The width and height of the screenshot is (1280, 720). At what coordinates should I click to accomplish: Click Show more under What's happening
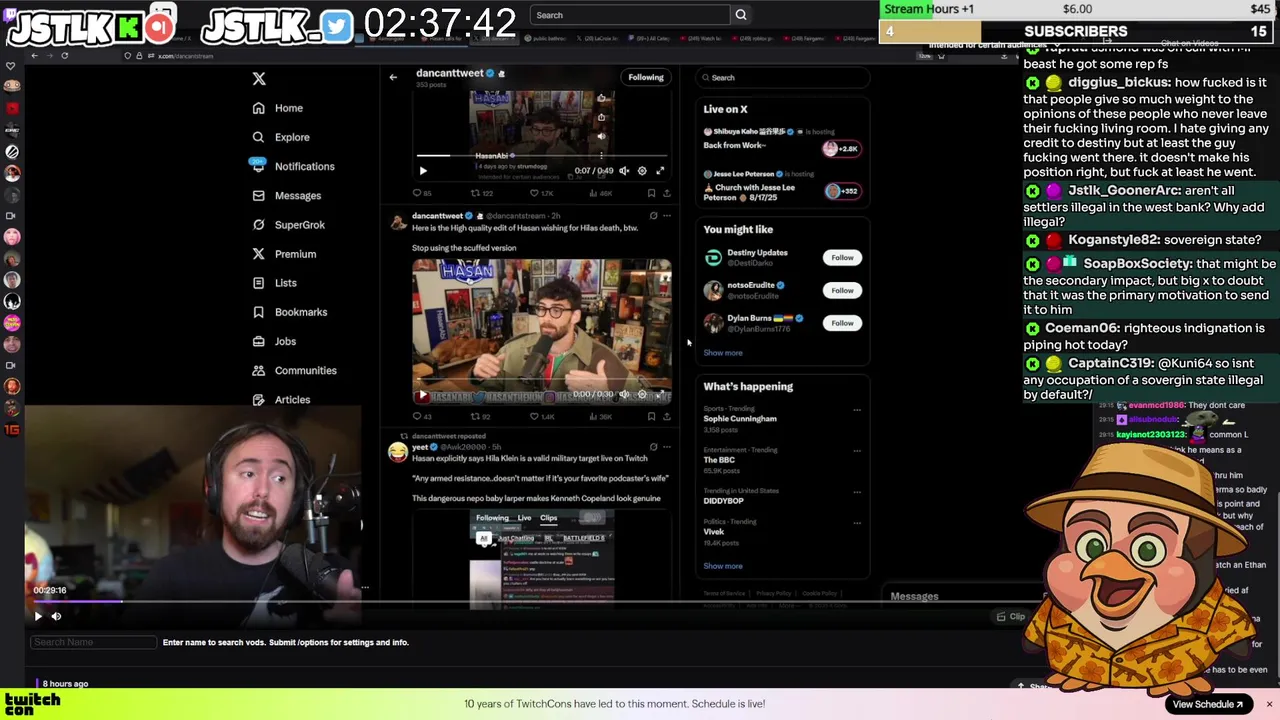(723, 566)
